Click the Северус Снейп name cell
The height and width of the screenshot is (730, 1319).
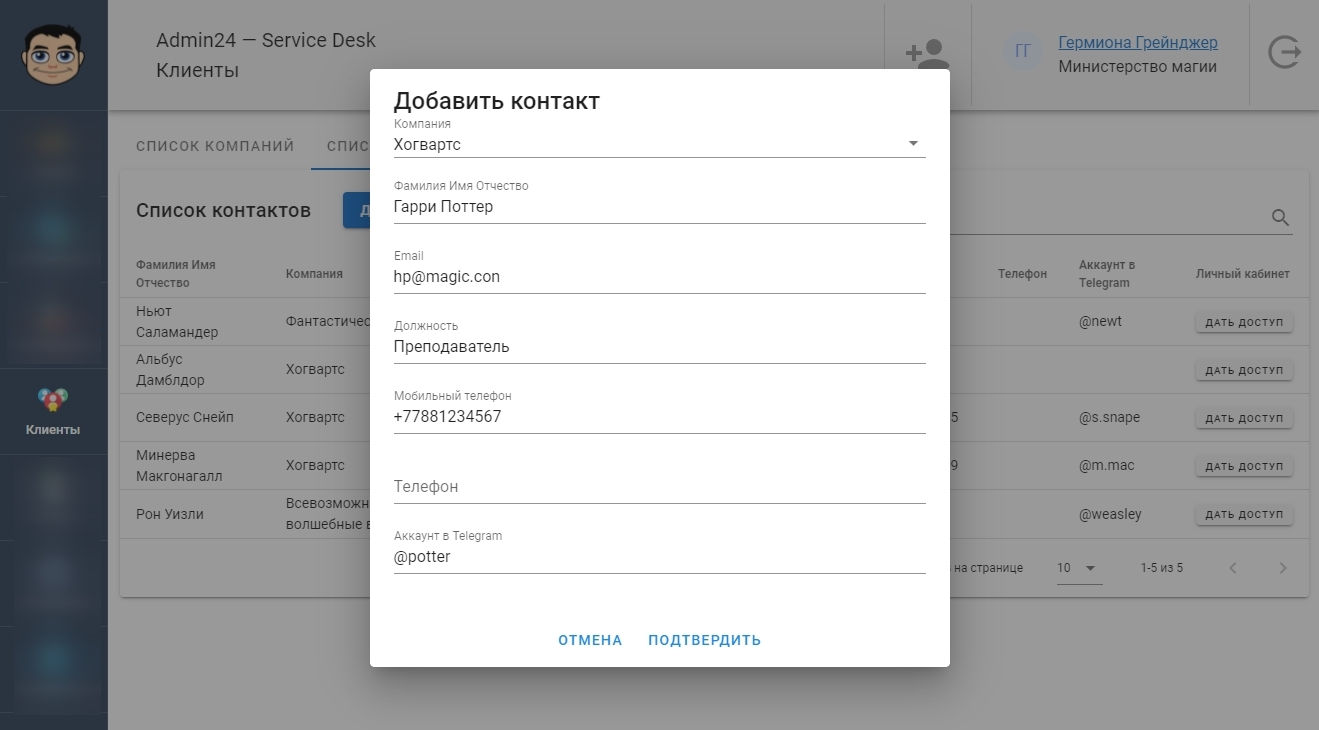(x=185, y=417)
